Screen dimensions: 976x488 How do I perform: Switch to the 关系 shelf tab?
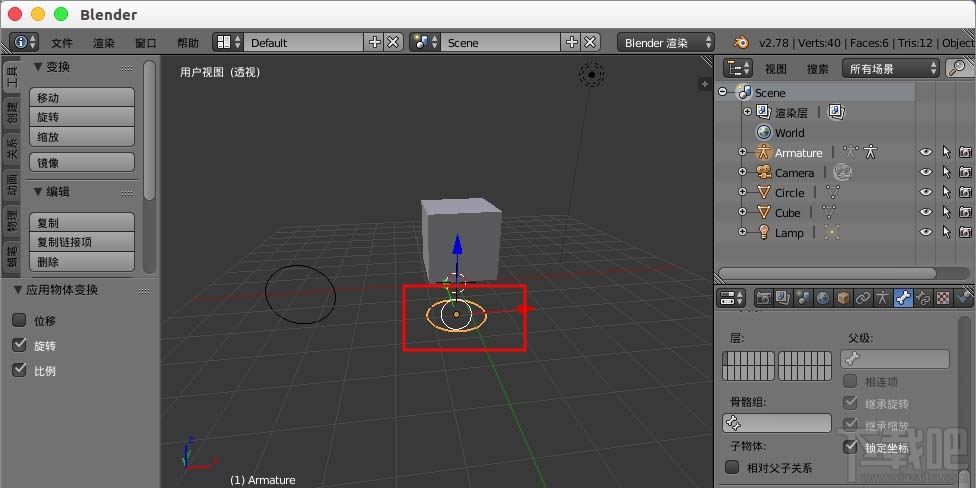[12, 149]
